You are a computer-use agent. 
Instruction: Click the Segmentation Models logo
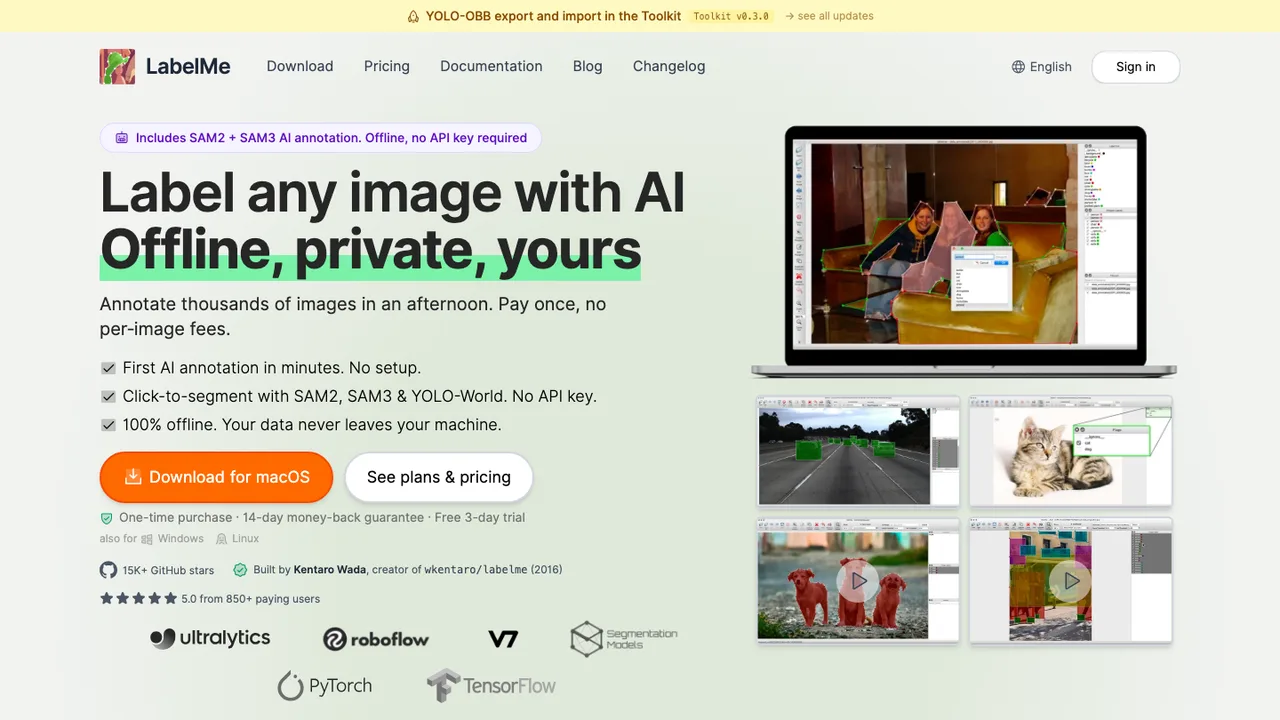(x=624, y=639)
